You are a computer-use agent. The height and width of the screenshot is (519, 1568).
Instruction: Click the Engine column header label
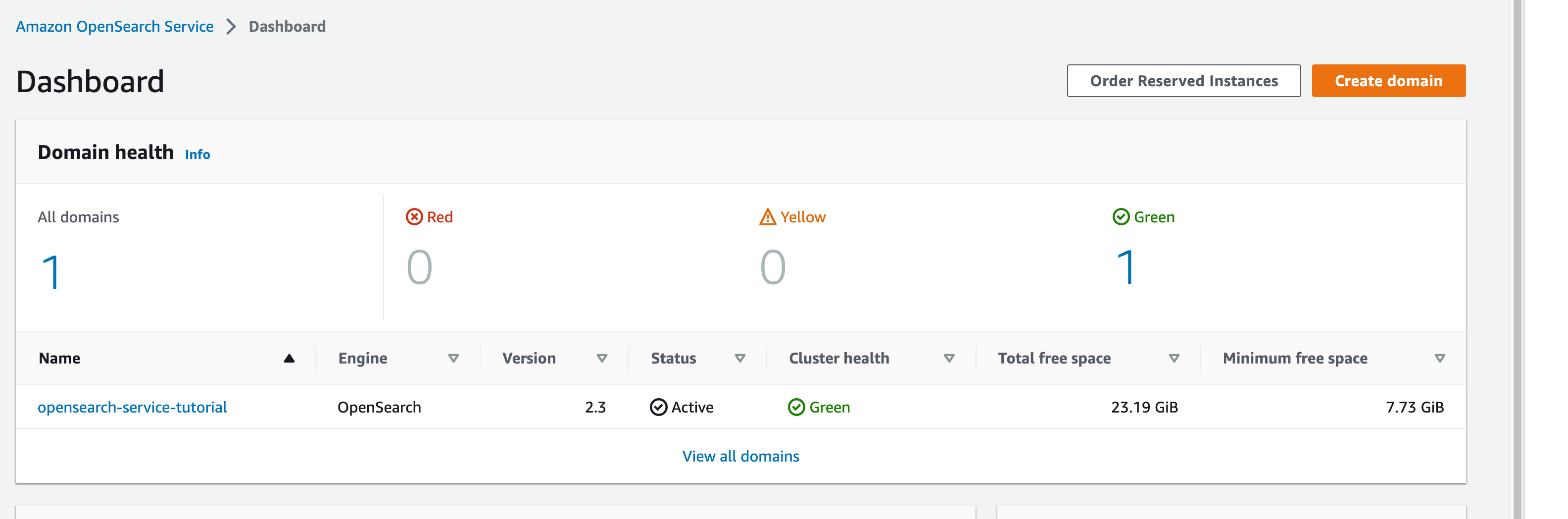click(363, 358)
